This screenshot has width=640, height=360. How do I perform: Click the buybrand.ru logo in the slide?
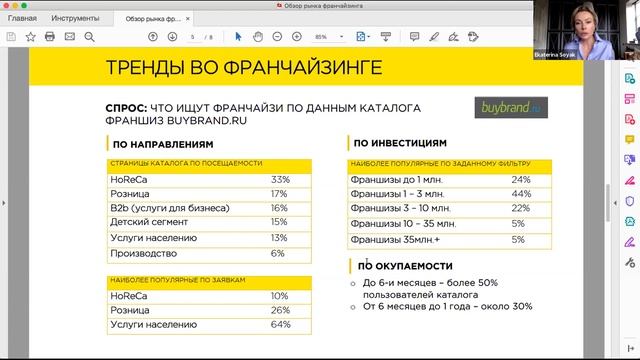click(511, 107)
